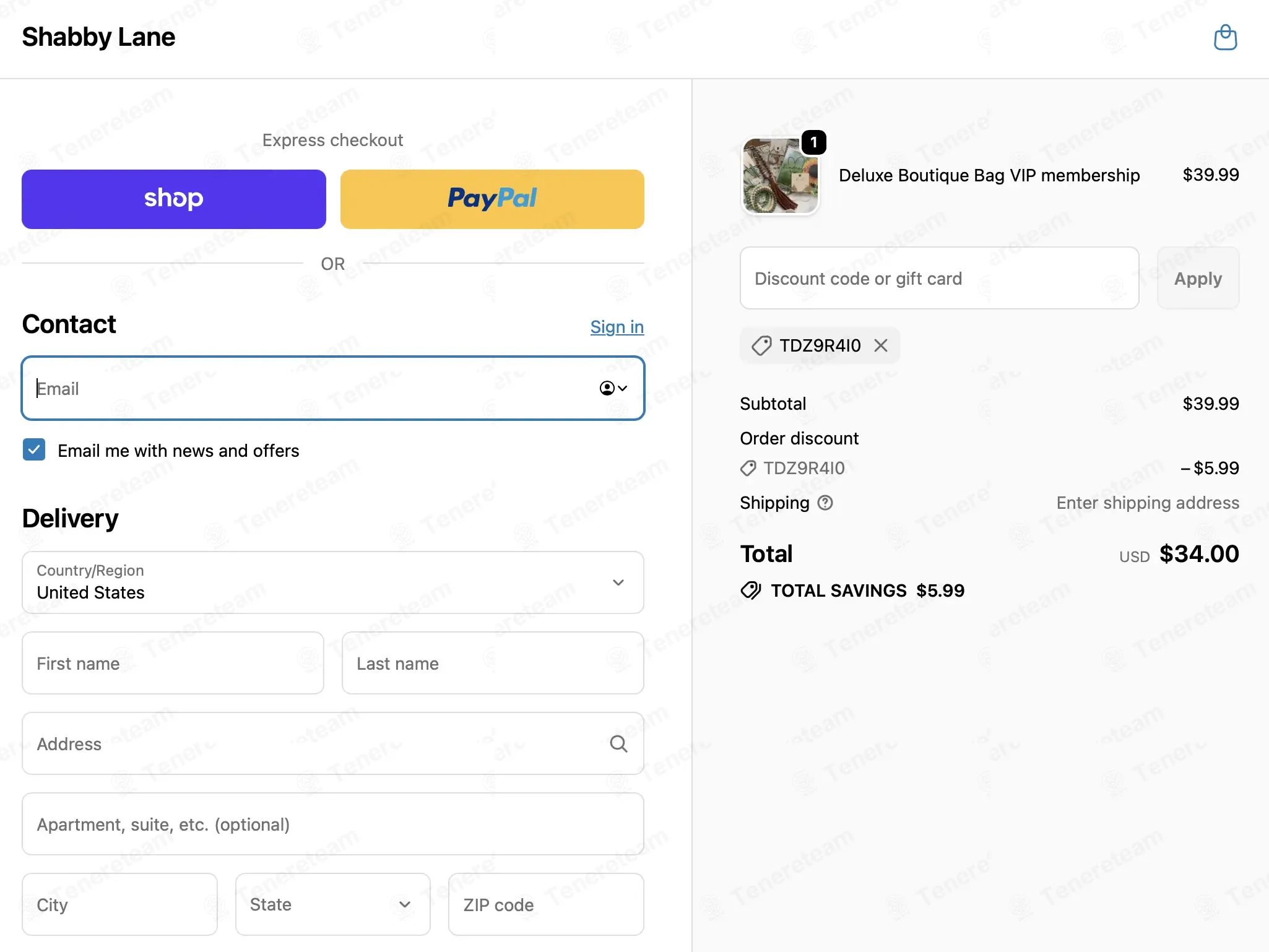Click the Address search magnifier icon

(618, 743)
